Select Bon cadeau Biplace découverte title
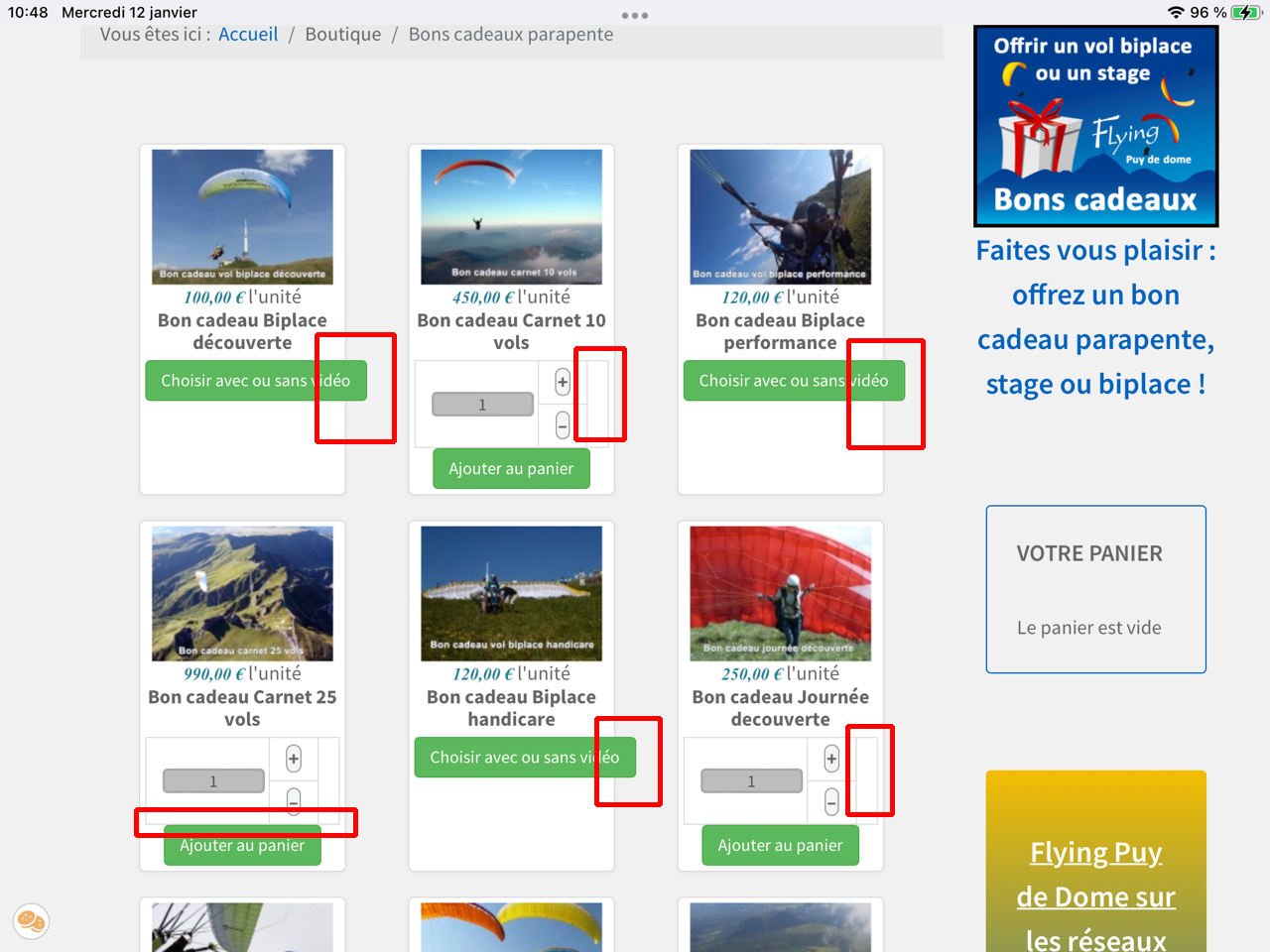Image resolution: width=1270 pixels, height=952 pixels. coord(242,331)
